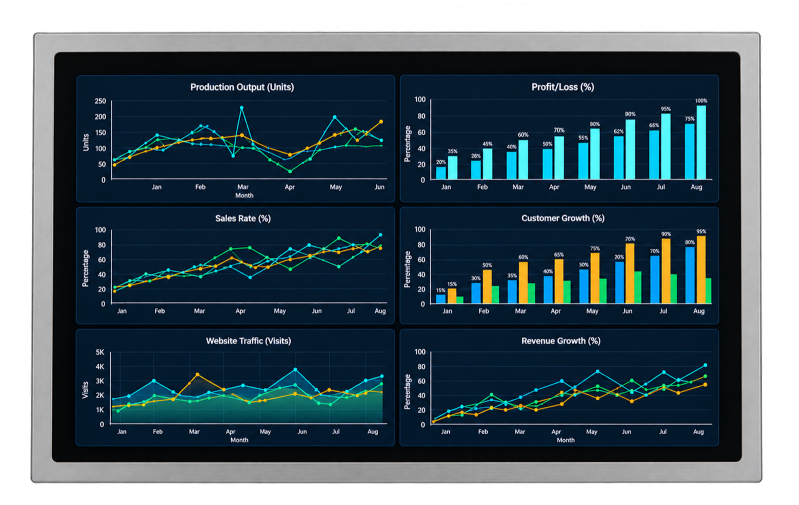Click the '250' tick in Production Output chart
The height and width of the screenshot is (505, 799).
[100, 101]
